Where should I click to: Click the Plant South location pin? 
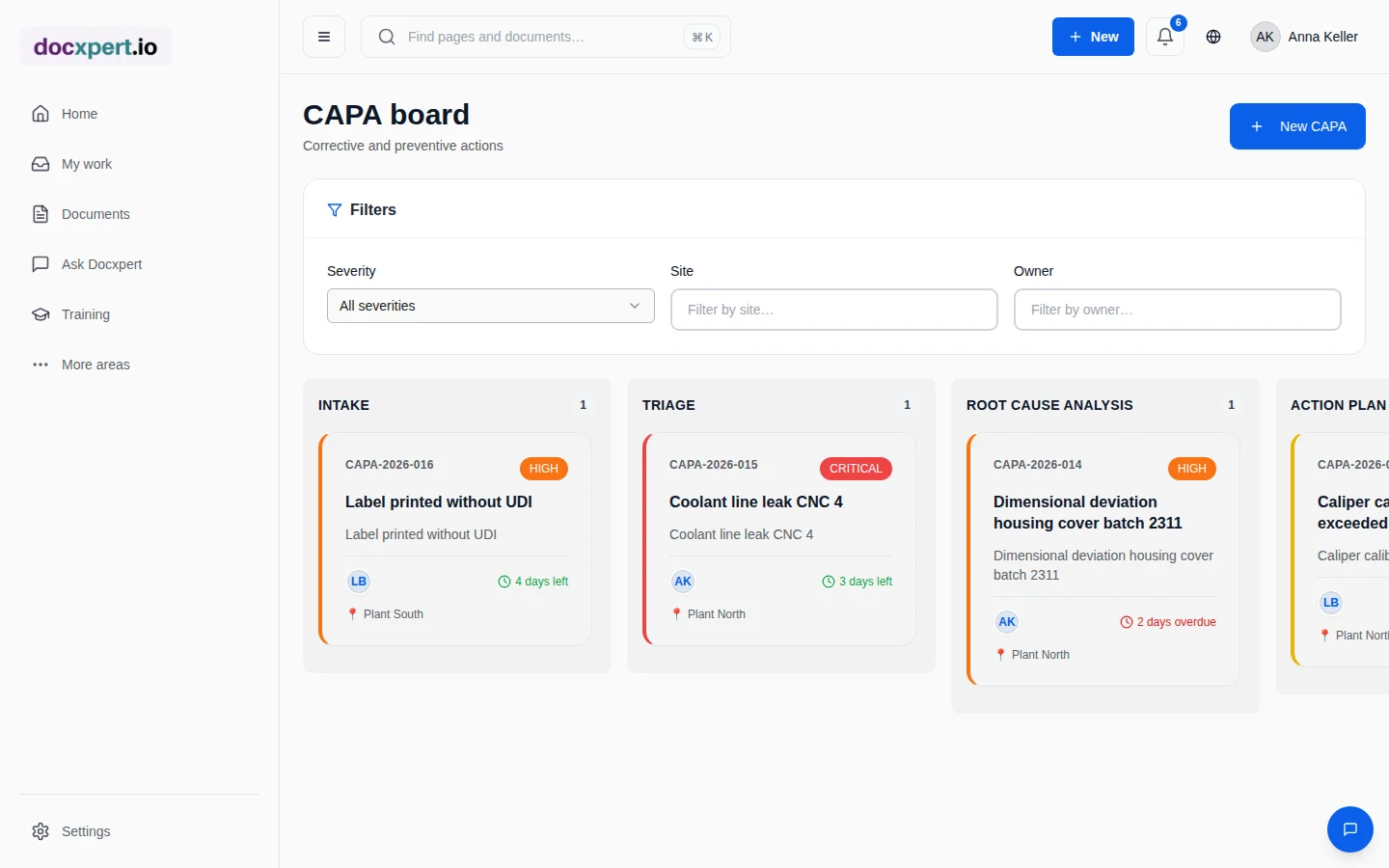coord(353,614)
